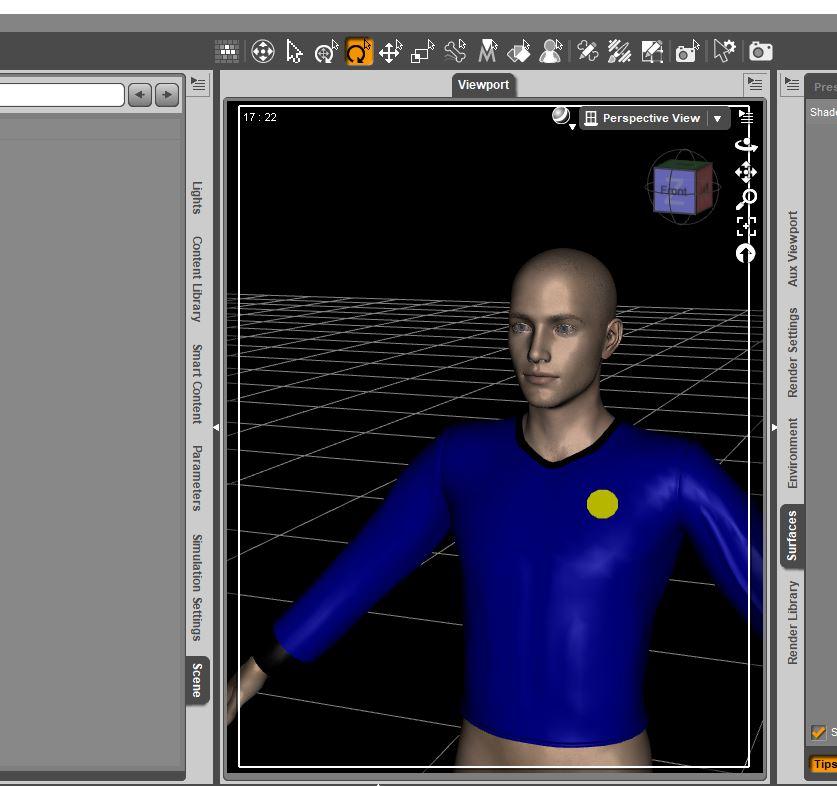
Task: Open the DrawStyle sphere dropdown
Action: pyautogui.click(x=563, y=117)
